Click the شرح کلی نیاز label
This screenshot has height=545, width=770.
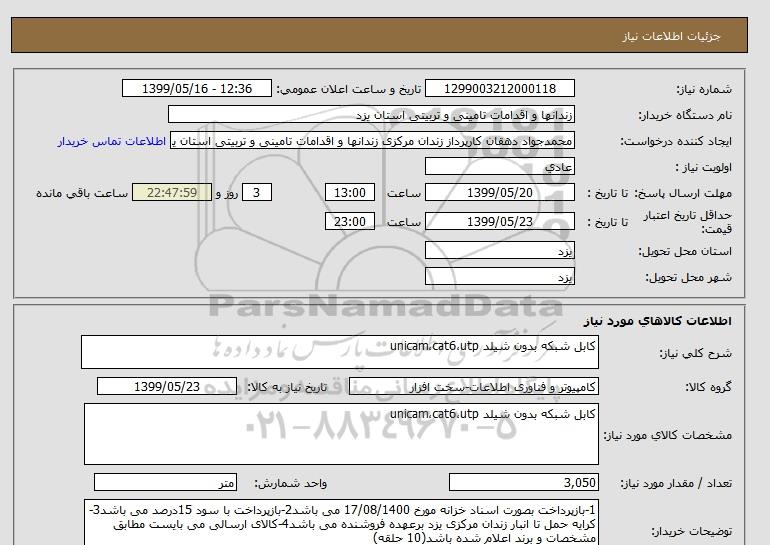point(695,353)
